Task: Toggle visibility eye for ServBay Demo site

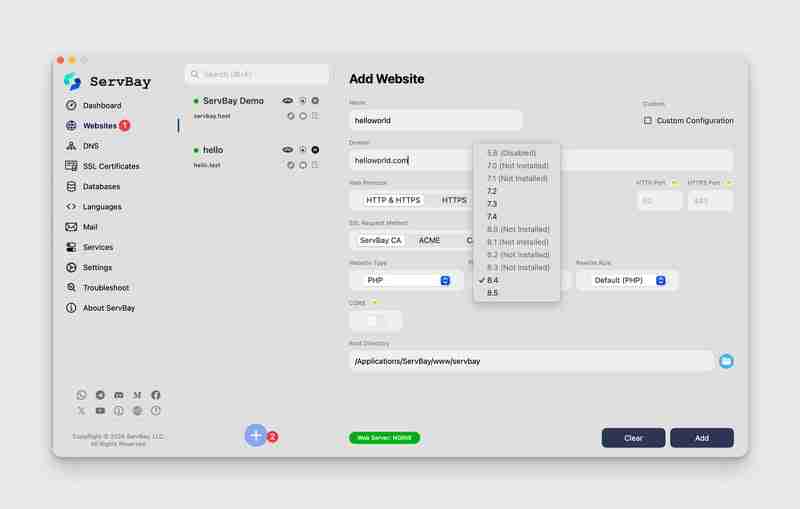Action: click(288, 101)
